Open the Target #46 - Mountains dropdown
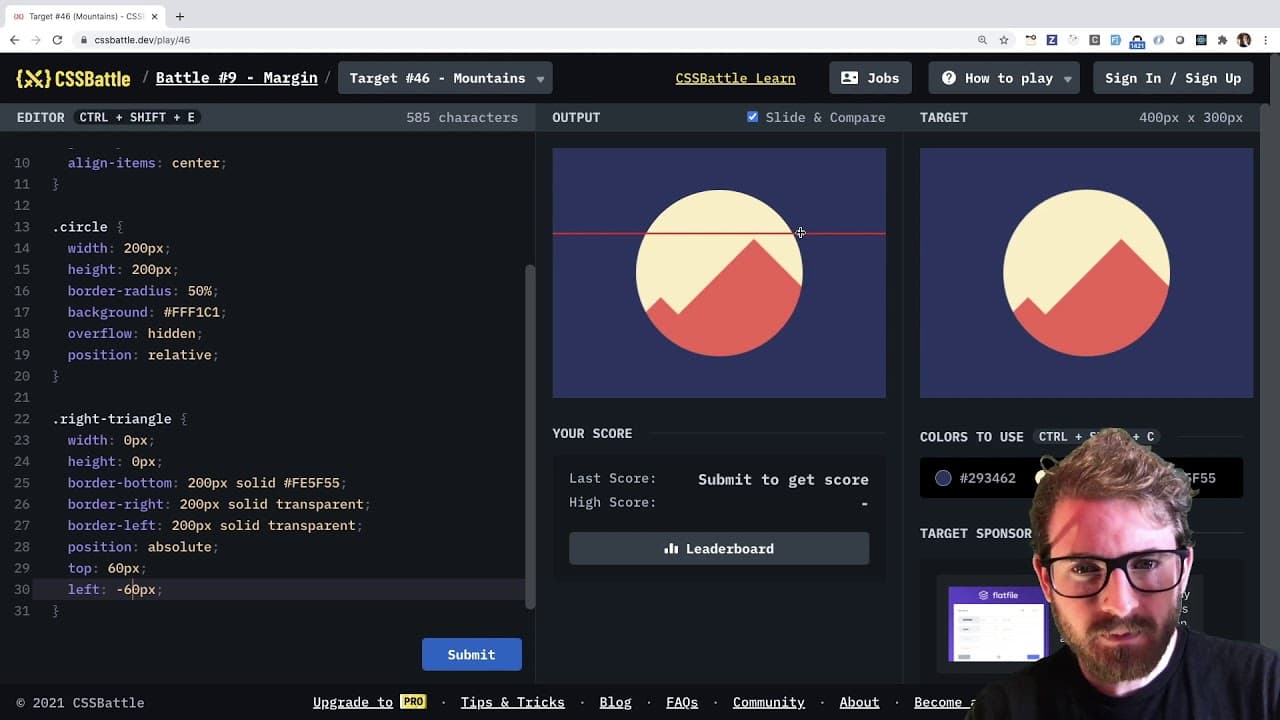 point(445,78)
